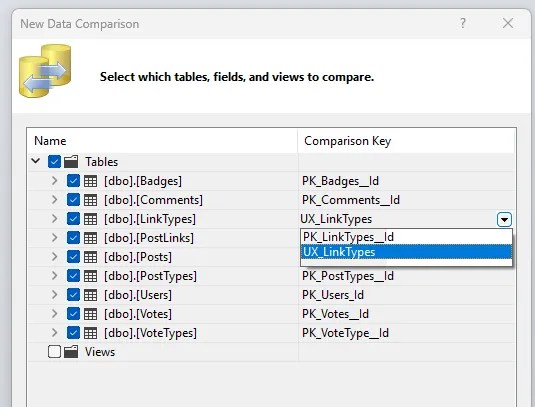This screenshot has width=535, height=407.
Task: Expand the [dbo].[Posts] row
Action: click(54, 257)
